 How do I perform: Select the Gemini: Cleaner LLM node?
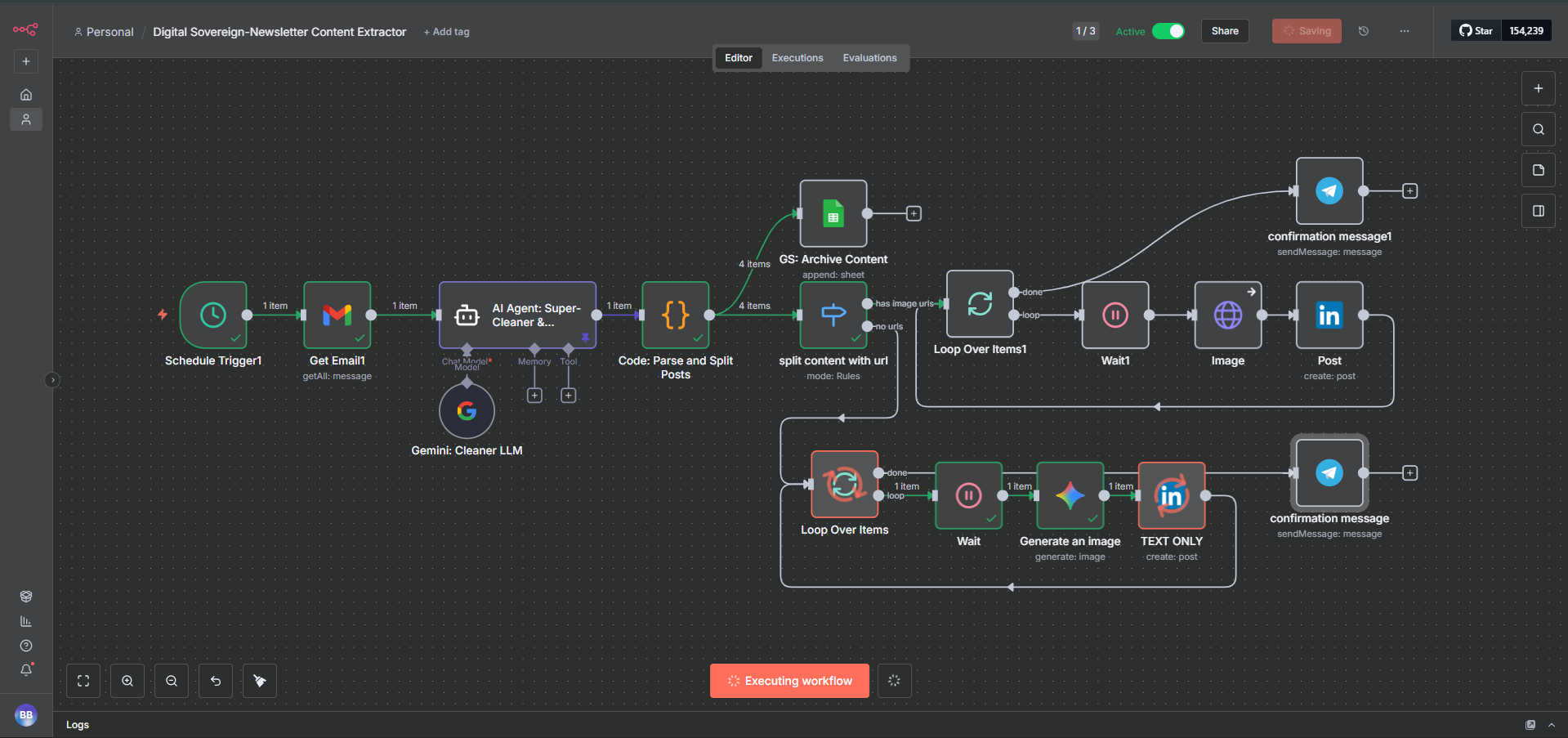tap(467, 410)
